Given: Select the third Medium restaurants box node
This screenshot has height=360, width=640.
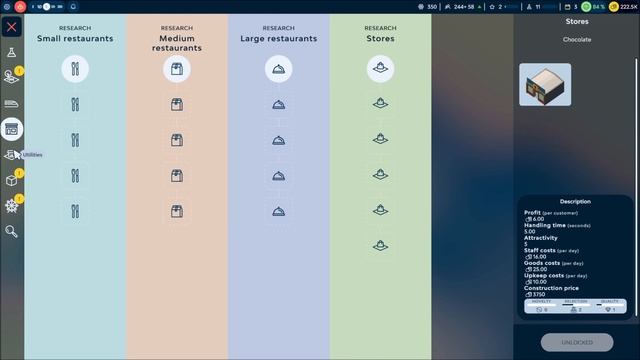Looking at the screenshot, I should point(177,140).
